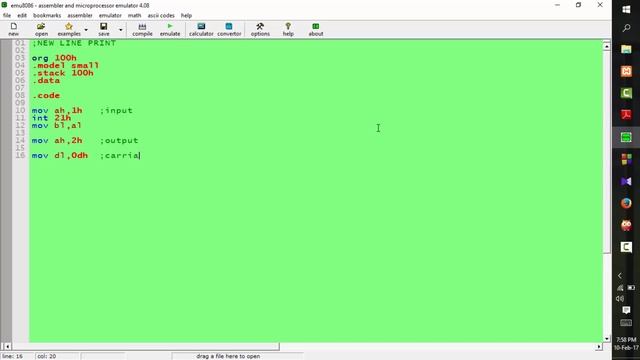Open the help menu in menu bar
Screen dimensions: 640x360
(x=186, y=16)
